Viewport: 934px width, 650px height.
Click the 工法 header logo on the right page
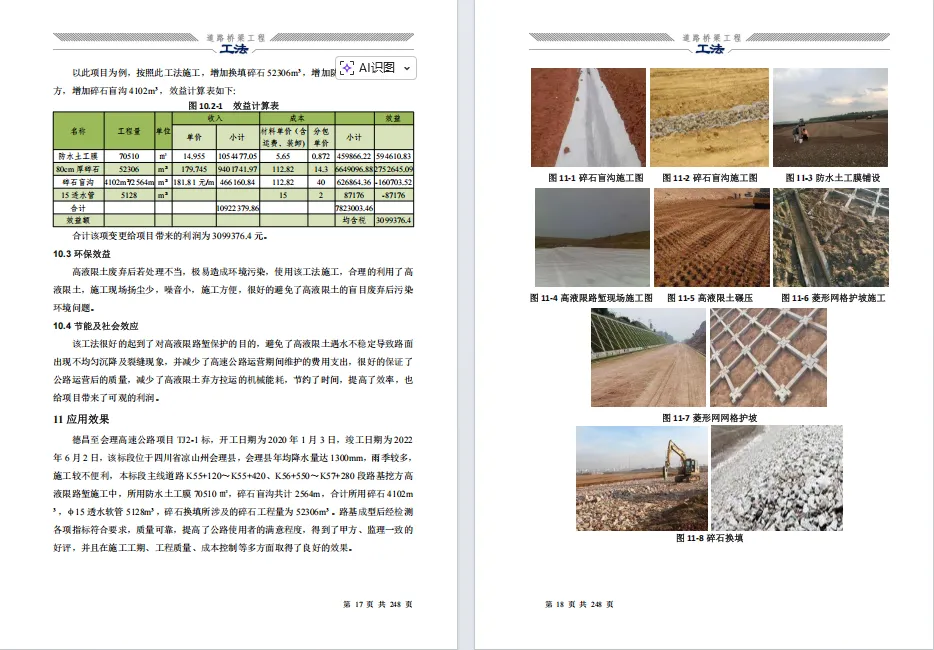pyautogui.click(x=710, y=49)
